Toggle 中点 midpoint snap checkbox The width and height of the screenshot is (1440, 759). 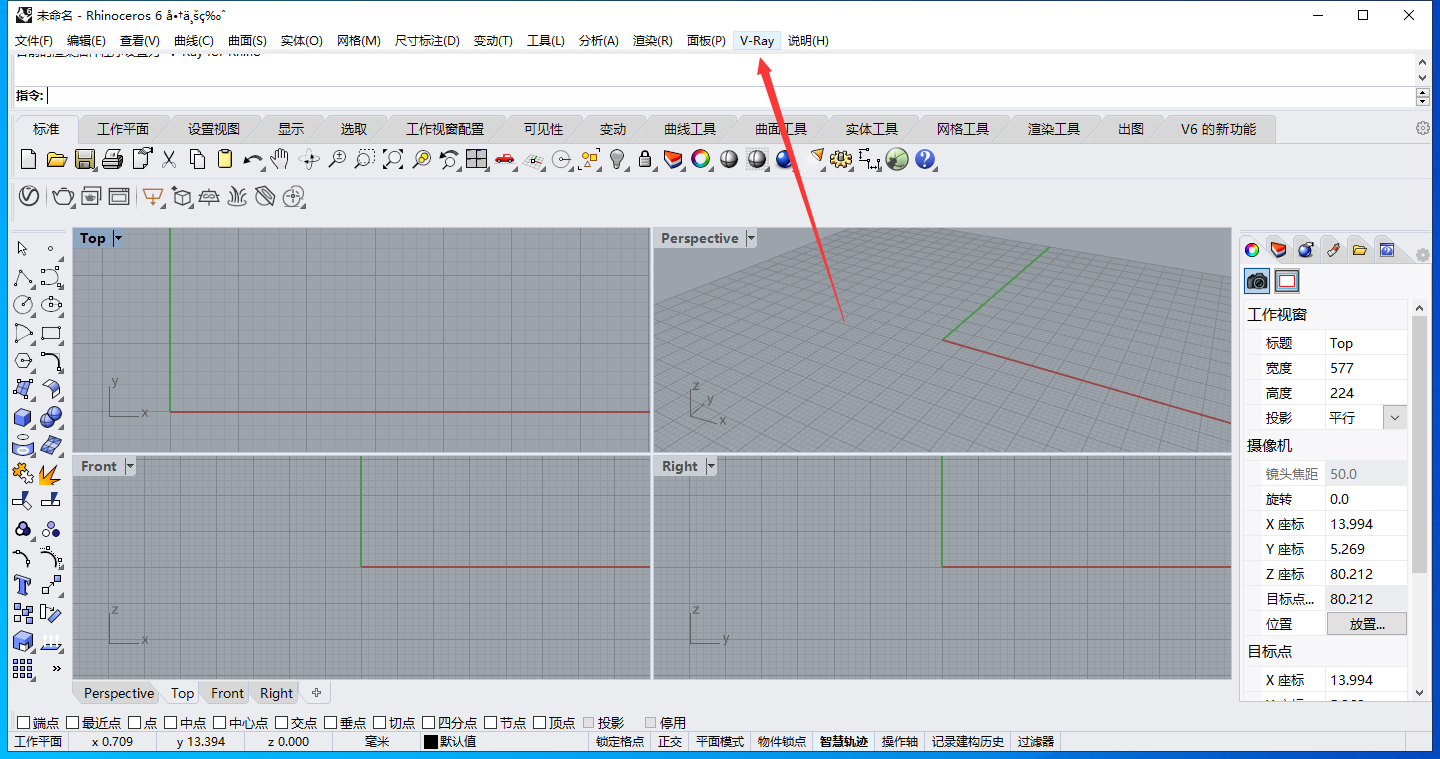[171, 722]
